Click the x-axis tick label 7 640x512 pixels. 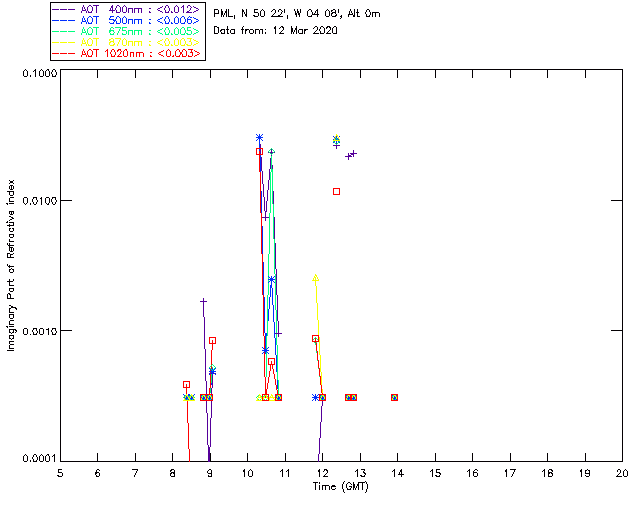pyautogui.click(x=135, y=473)
